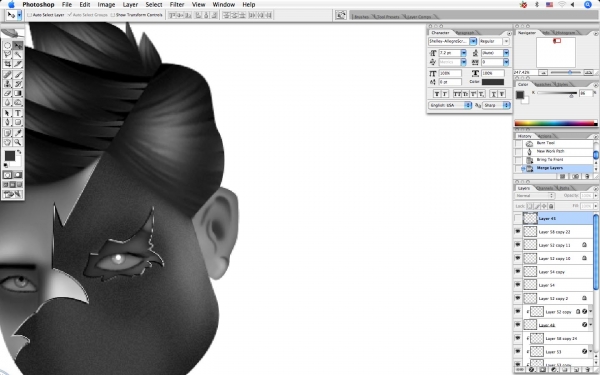Open Sharp anti-aliasing dropdown
Image resolution: width=600 pixels, height=375 pixels.
[497, 105]
